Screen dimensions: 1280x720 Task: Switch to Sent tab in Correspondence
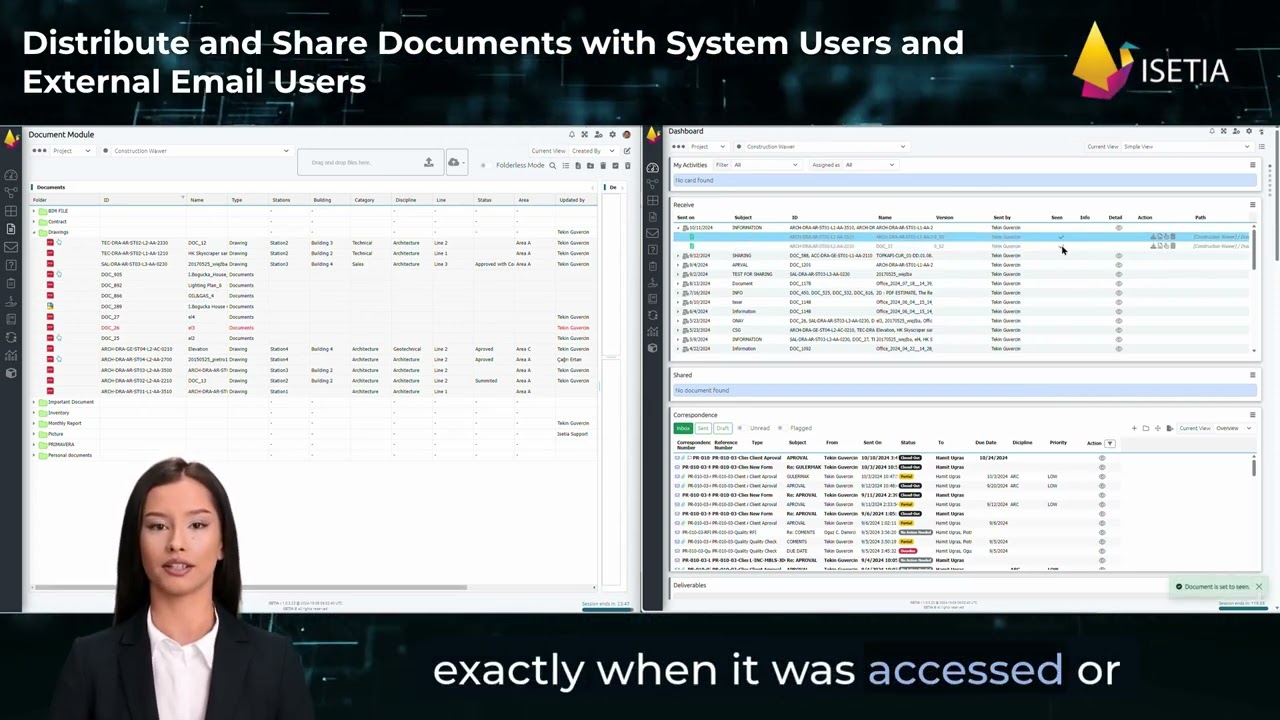point(703,428)
